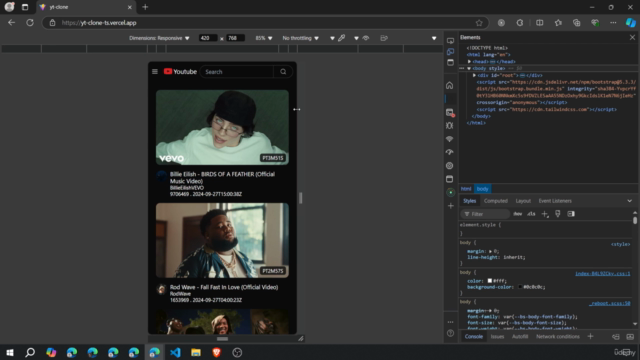Click the Windows Start button
The height and width of the screenshot is (360, 640).
coord(10,352)
